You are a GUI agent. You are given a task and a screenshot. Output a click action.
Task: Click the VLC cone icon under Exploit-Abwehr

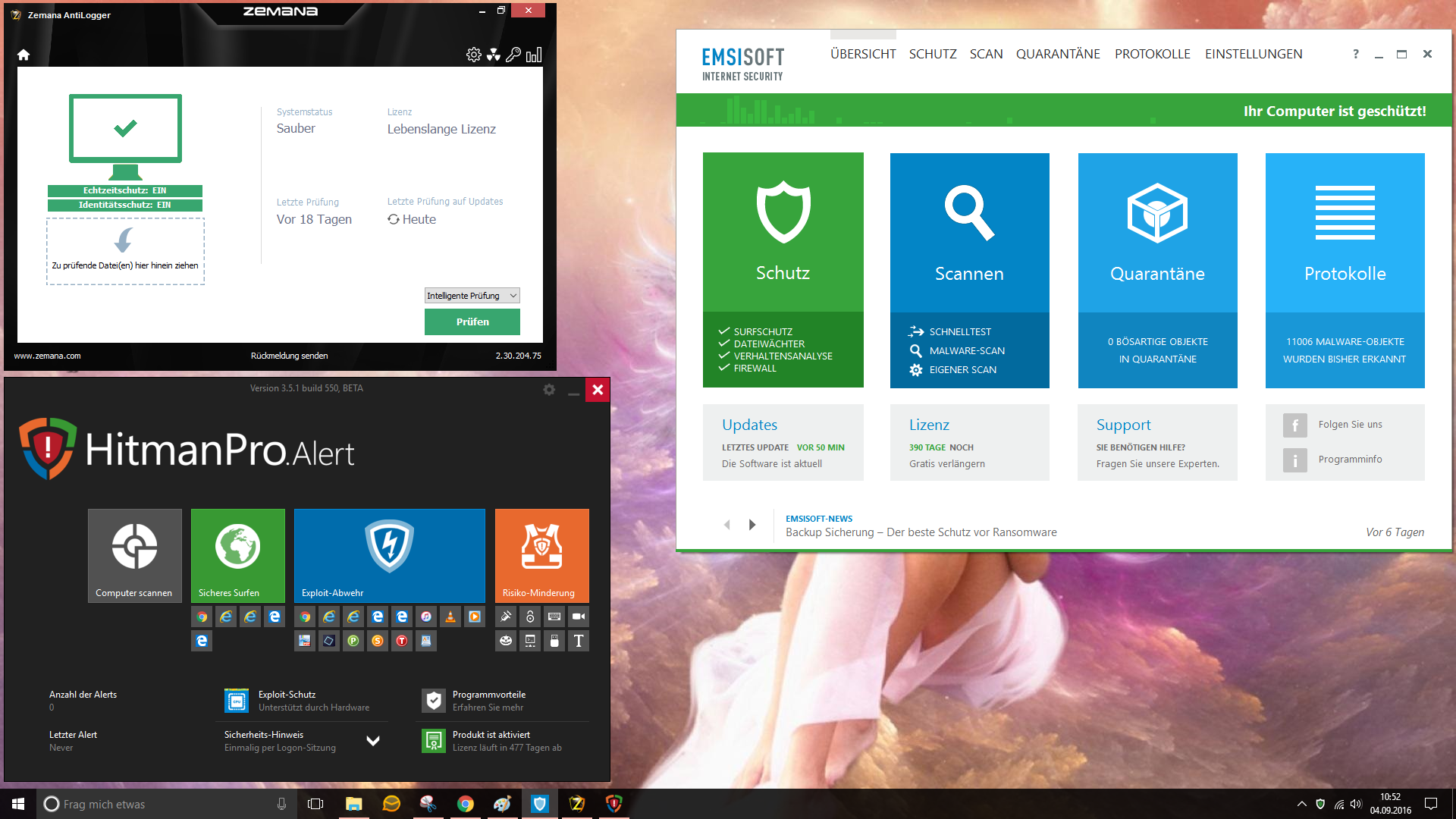point(450,617)
